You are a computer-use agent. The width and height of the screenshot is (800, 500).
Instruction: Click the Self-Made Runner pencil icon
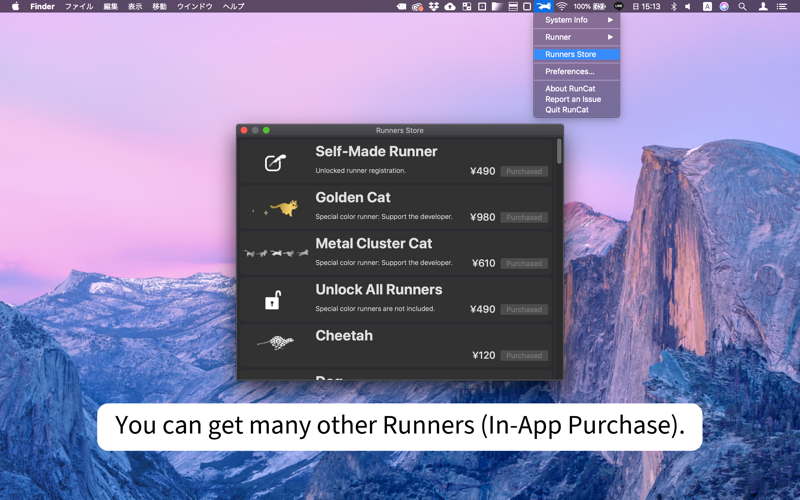click(275, 162)
